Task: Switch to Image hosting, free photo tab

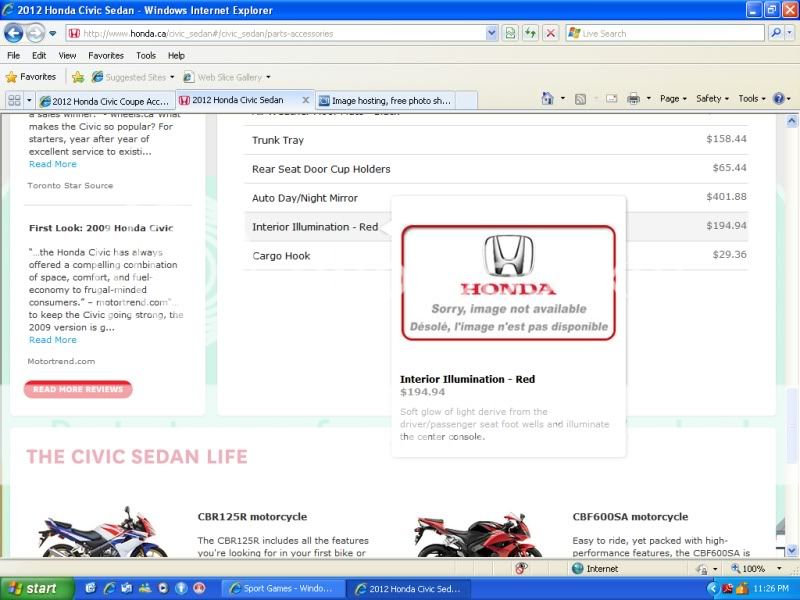Action: click(x=386, y=101)
